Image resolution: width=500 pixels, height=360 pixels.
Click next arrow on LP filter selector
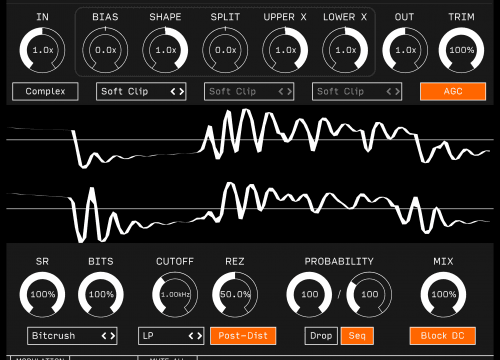[x=199, y=336]
